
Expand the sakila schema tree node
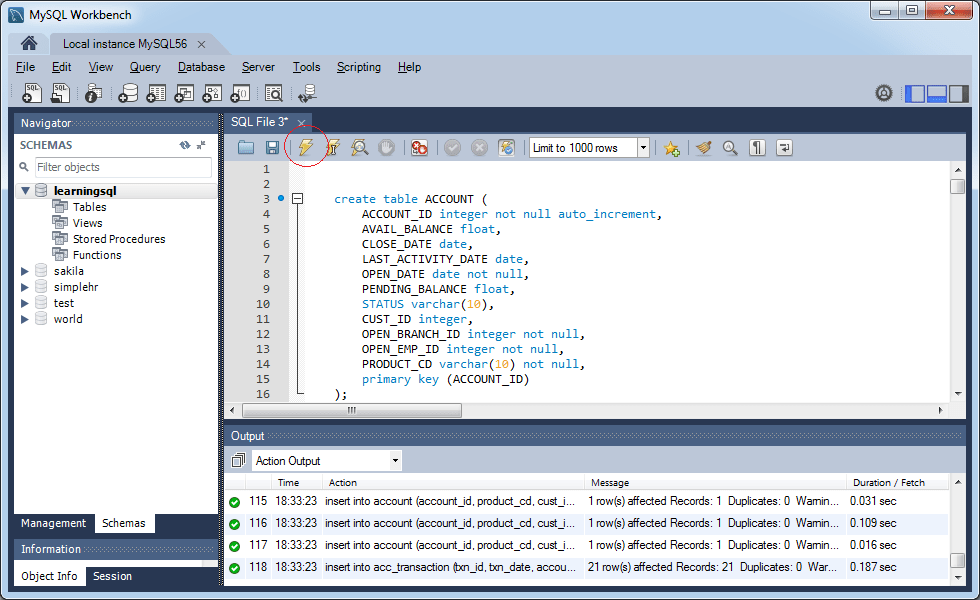[25, 271]
